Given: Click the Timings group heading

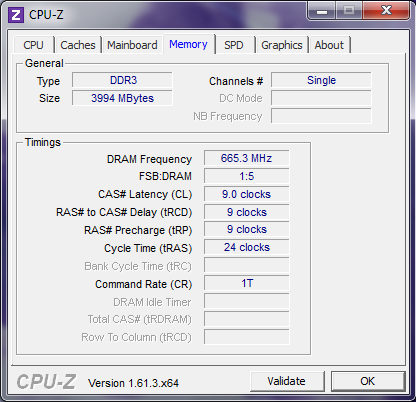Looking at the screenshot, I should [x=43, y=142].
